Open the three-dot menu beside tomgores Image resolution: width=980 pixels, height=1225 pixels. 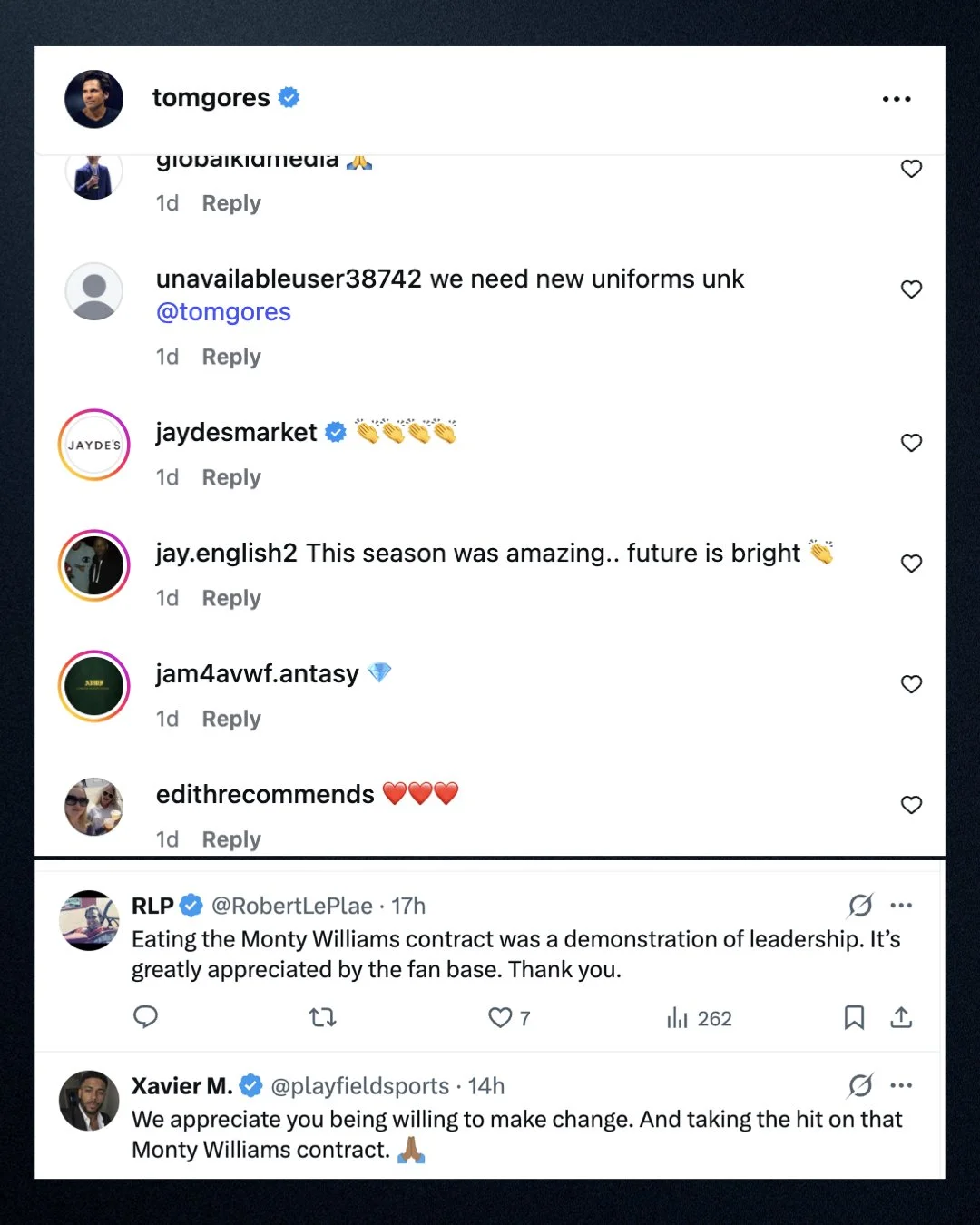(897, 99)
